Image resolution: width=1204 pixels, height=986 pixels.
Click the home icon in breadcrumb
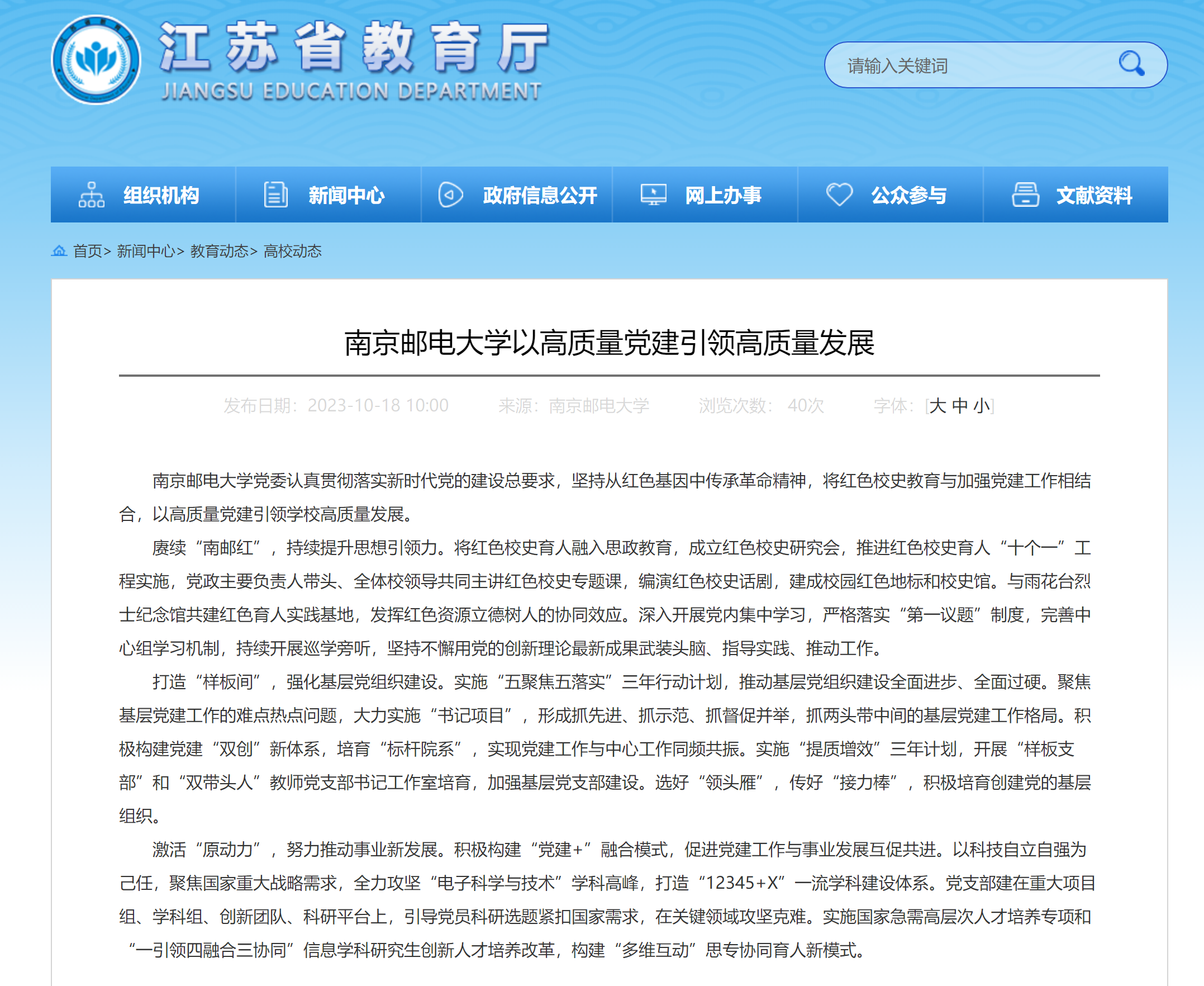point(59,250)
